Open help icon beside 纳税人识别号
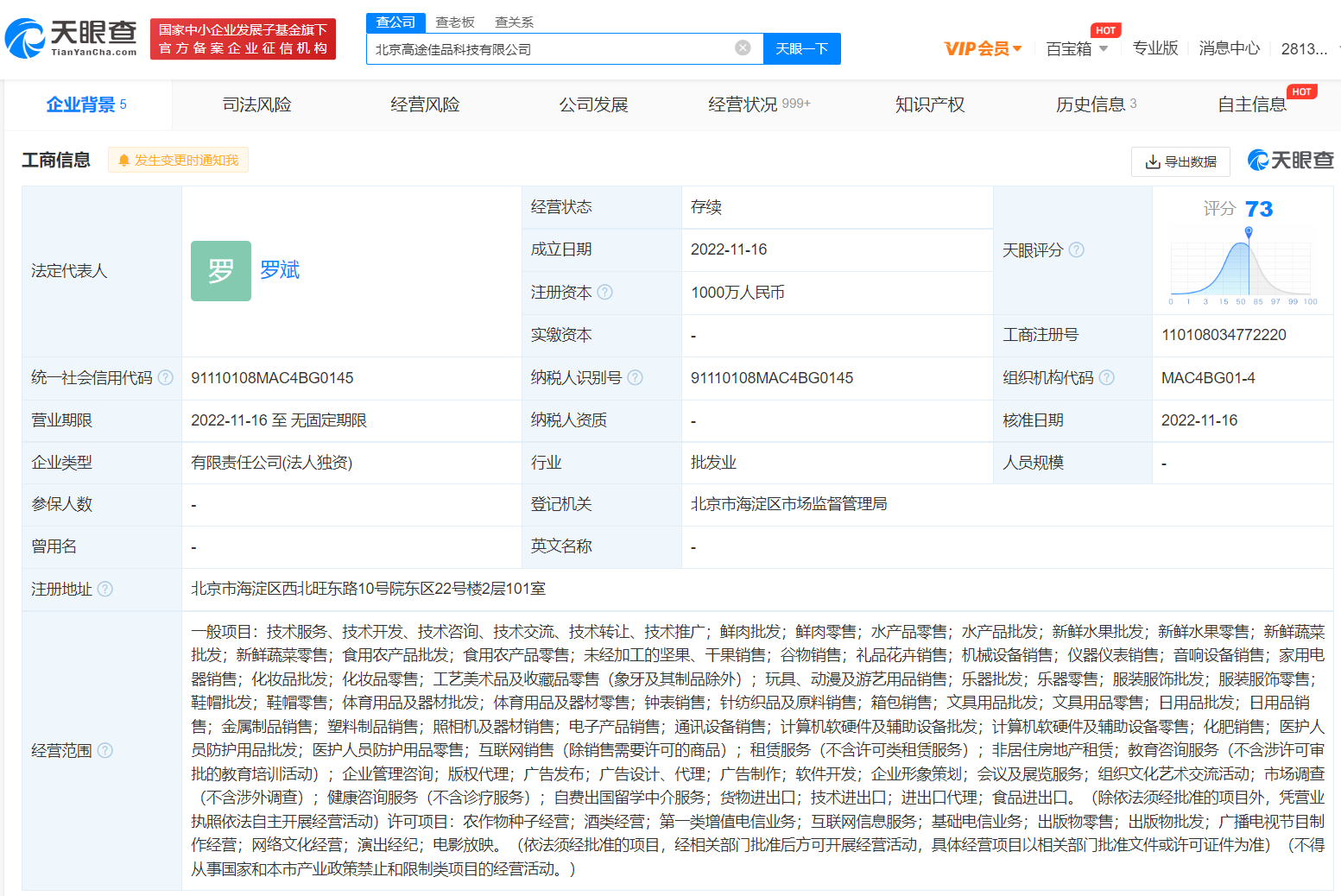 [x=636, y=377]
